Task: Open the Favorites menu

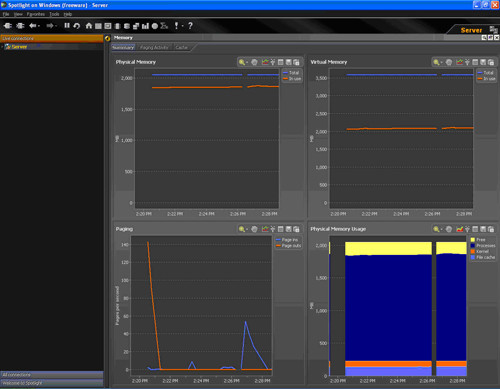Action: (36, 14)
